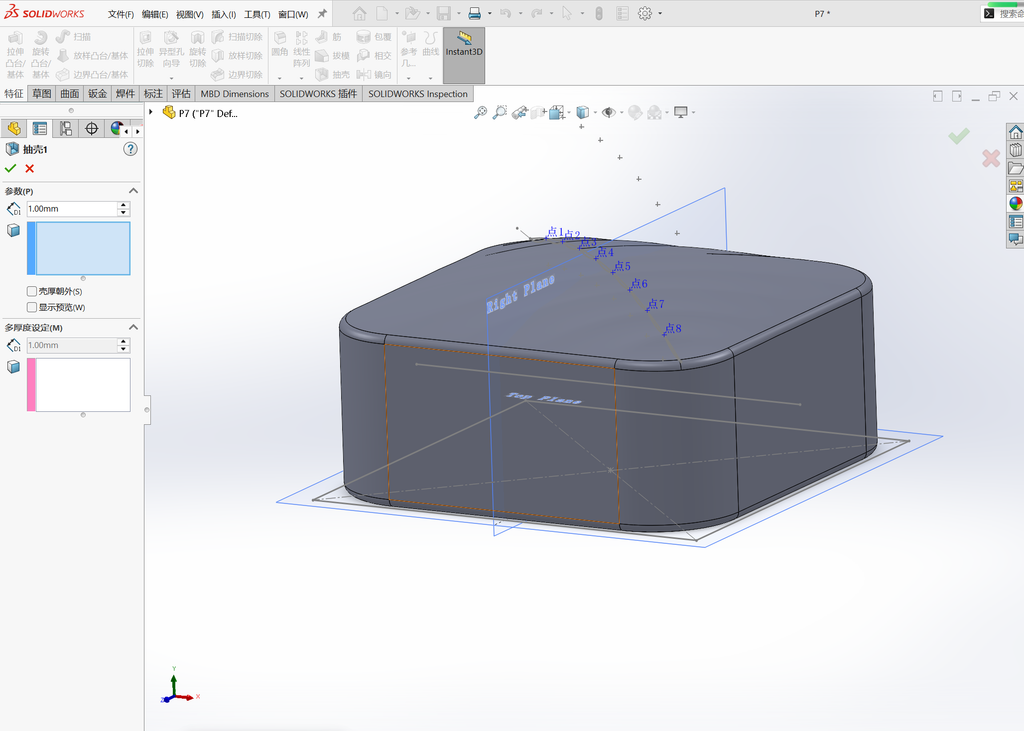
Task: Switch to the 评估 ribbon tab
Action: point(181,93)
